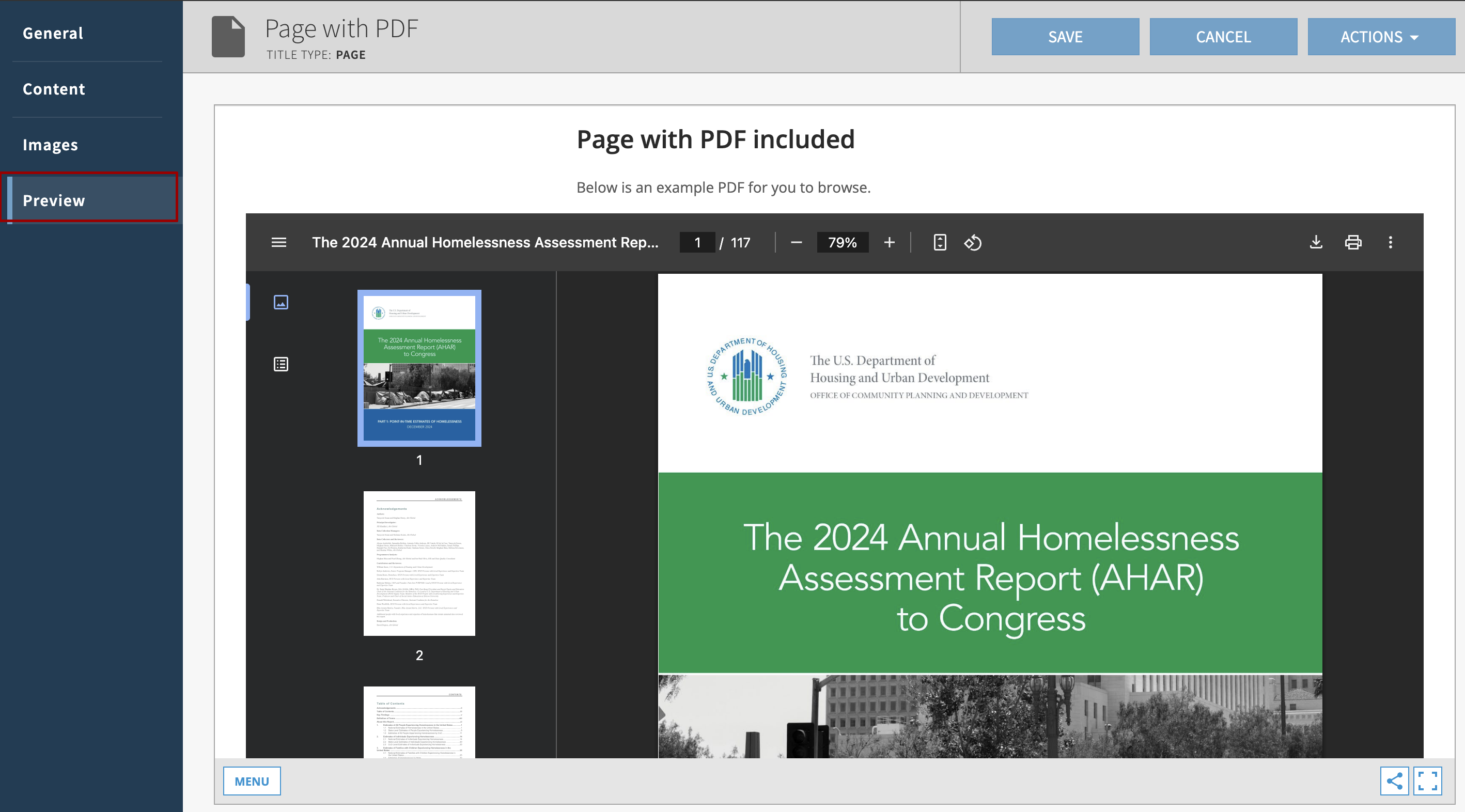Screen dimensions: 1465x812
Task: Open the Content section in the sidebar
Action: click(x=54, y=89)
